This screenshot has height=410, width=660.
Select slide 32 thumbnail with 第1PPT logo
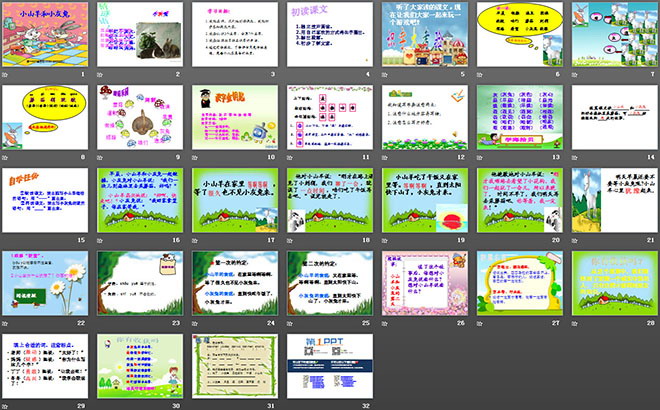coord(330,366)
